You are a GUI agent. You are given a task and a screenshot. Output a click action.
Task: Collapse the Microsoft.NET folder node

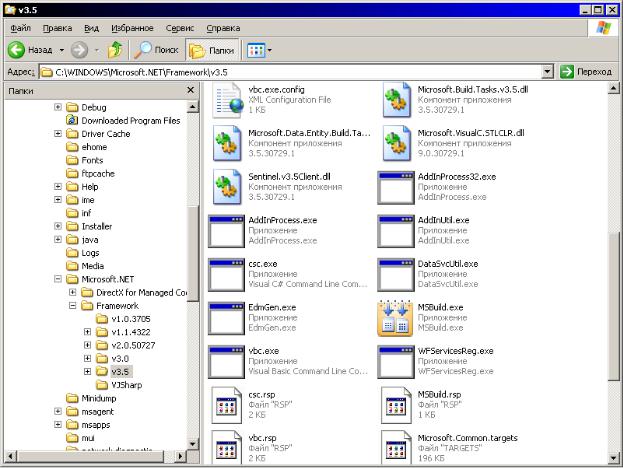pos(58,279)
